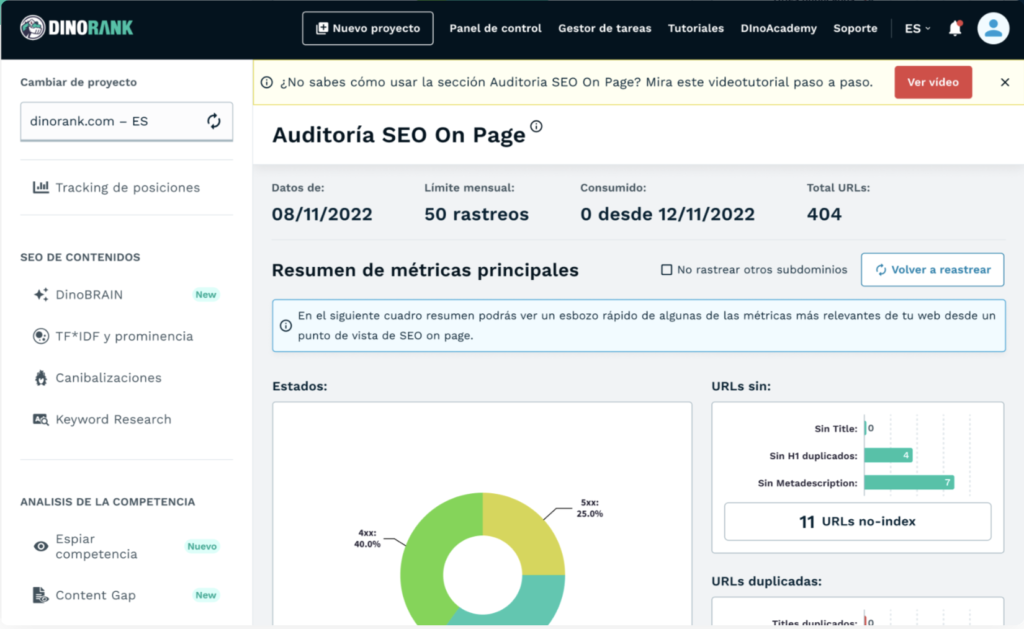Open the user profile avatar
This screenshot has height=629, width=1024.
993,28
